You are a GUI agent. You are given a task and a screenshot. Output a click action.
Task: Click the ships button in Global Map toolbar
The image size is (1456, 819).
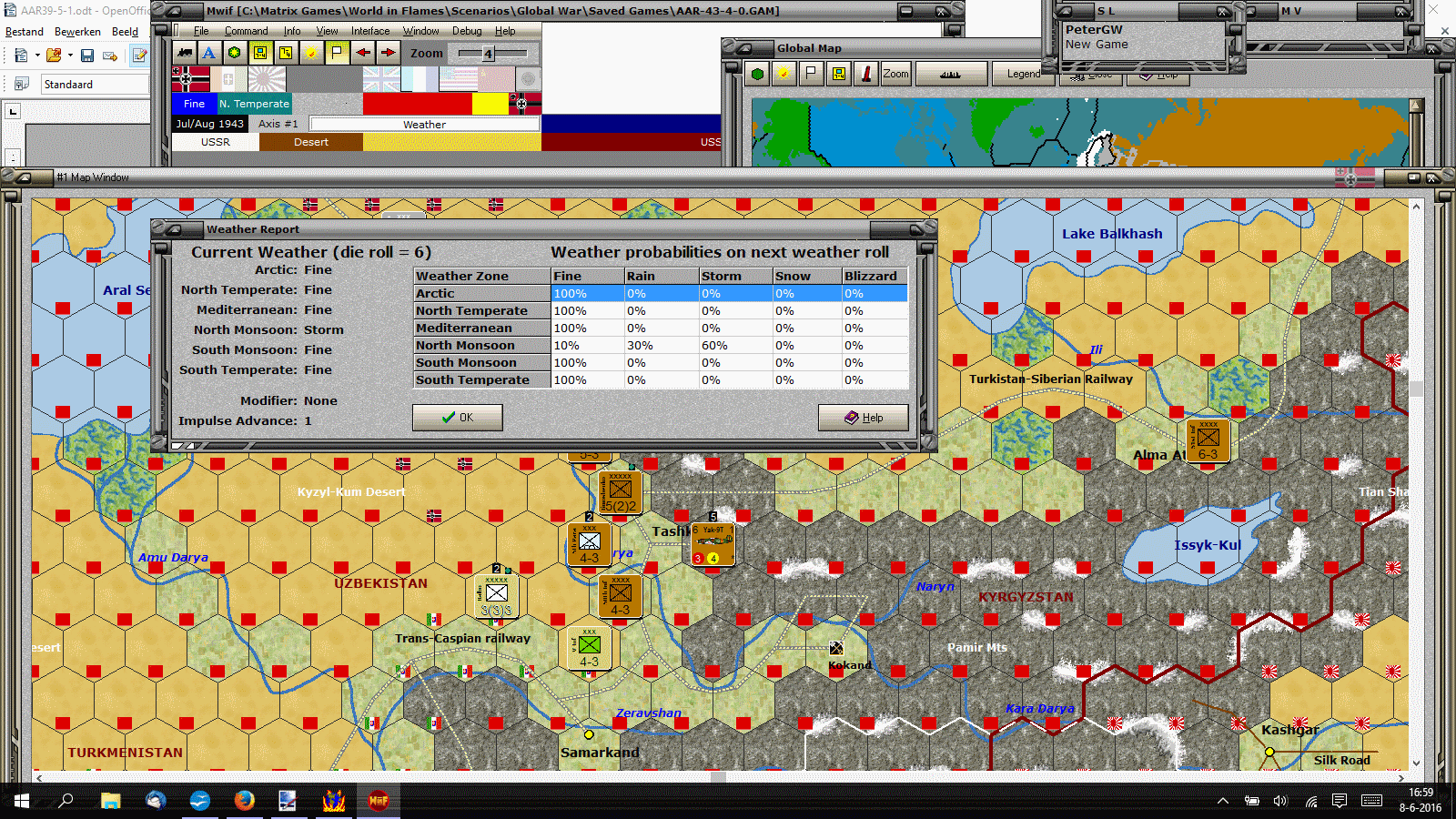point(951,74)
